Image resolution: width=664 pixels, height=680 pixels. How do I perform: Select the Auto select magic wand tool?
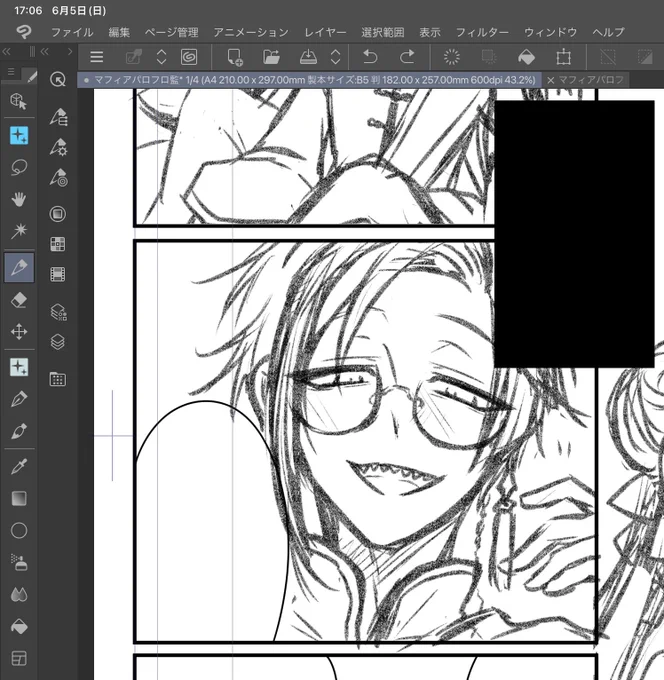pyautogui.click(x=19, y=231)
